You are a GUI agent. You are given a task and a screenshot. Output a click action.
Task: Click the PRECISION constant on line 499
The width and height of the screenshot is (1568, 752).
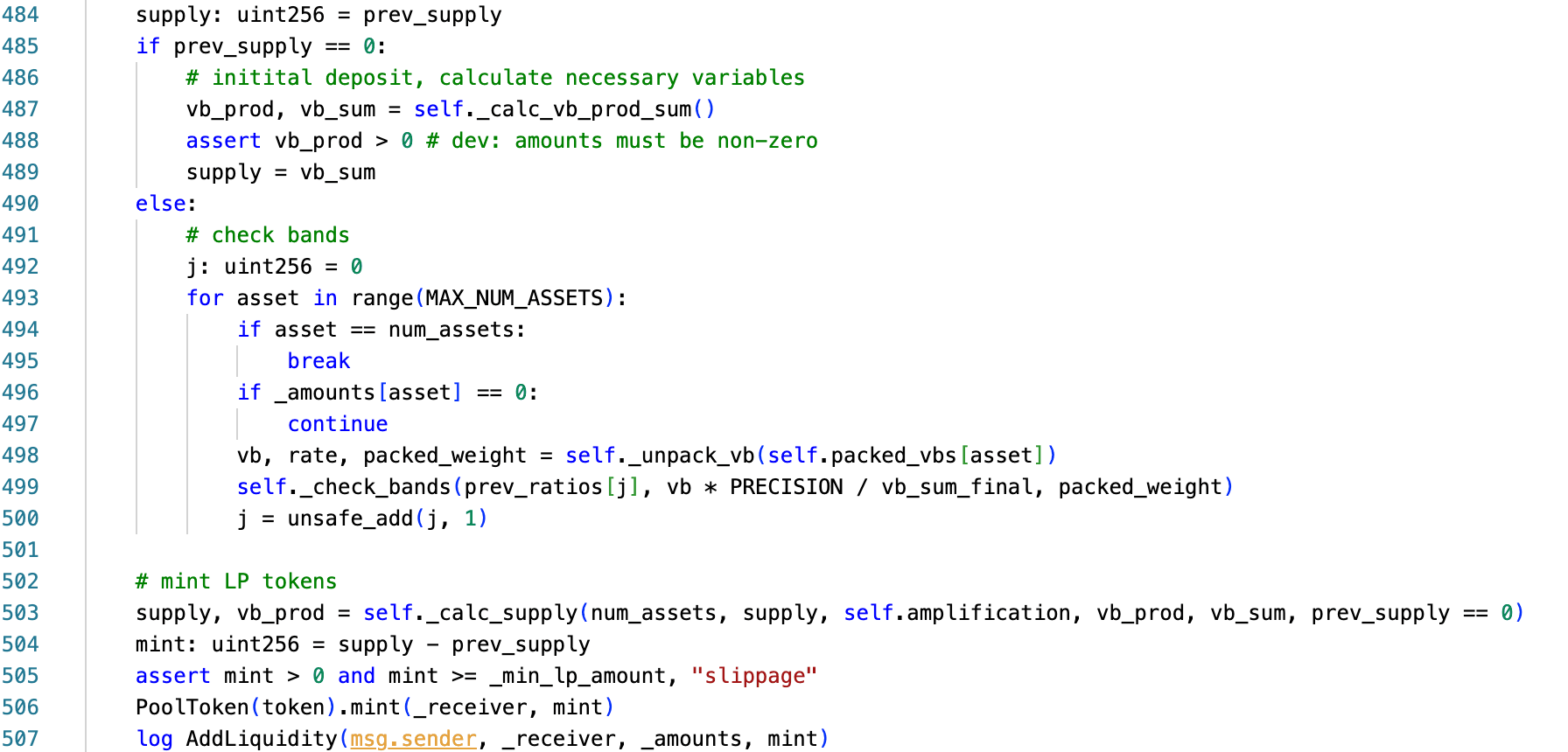tap(786, 487)
